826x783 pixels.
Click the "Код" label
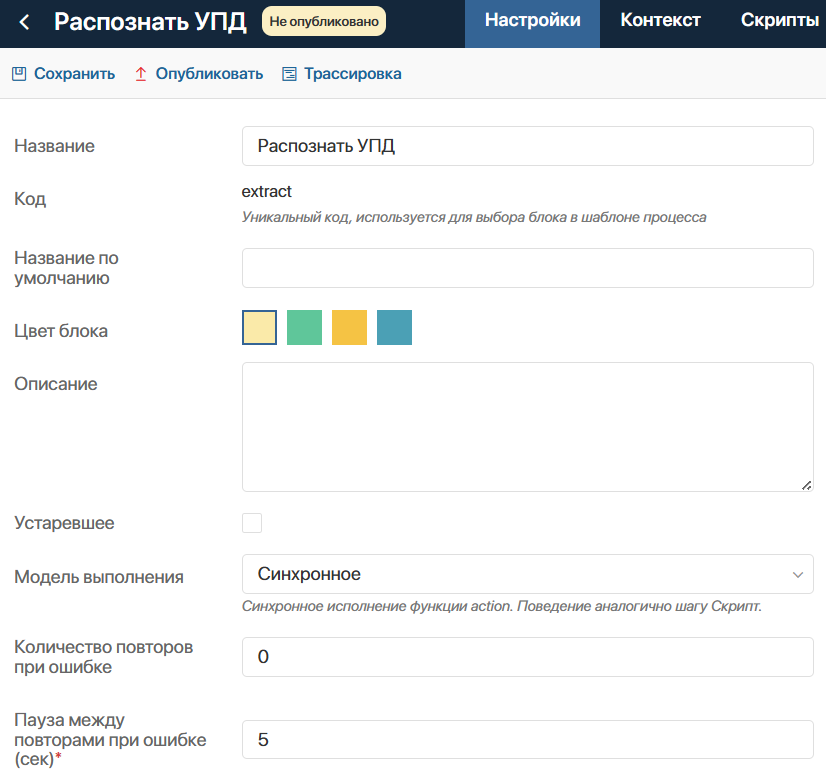30,199
